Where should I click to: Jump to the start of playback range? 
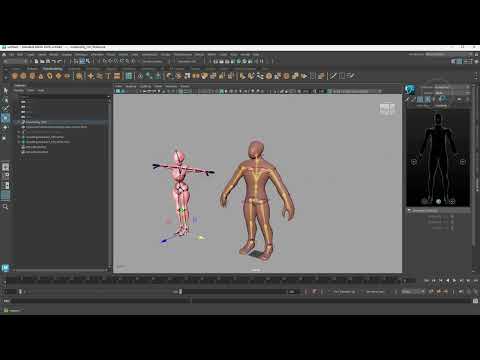427,281
